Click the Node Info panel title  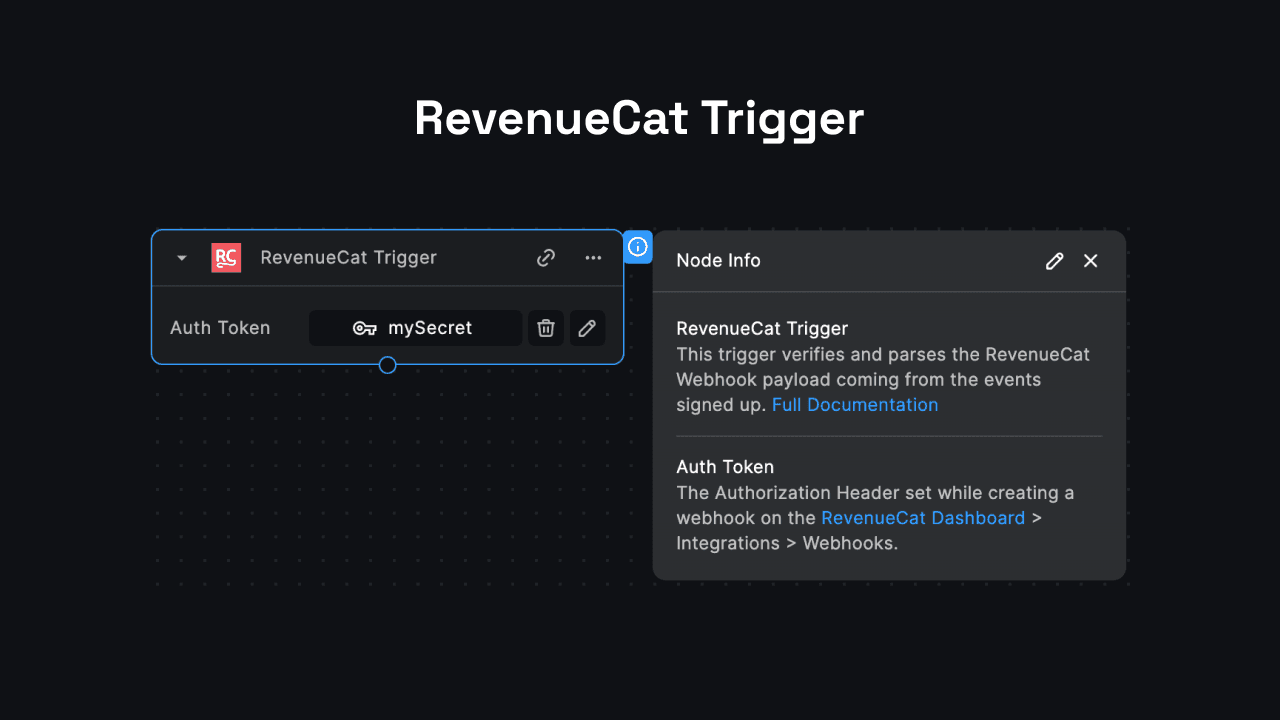coord(718,261)
